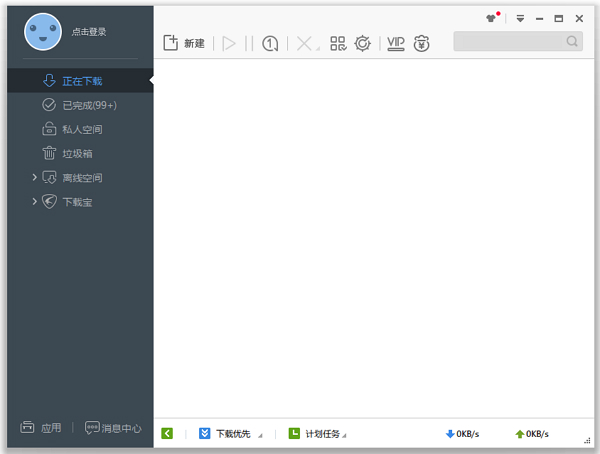This screenshot has height=454, width=600.
Task: Maximize the window
Action: pos(559,18)
